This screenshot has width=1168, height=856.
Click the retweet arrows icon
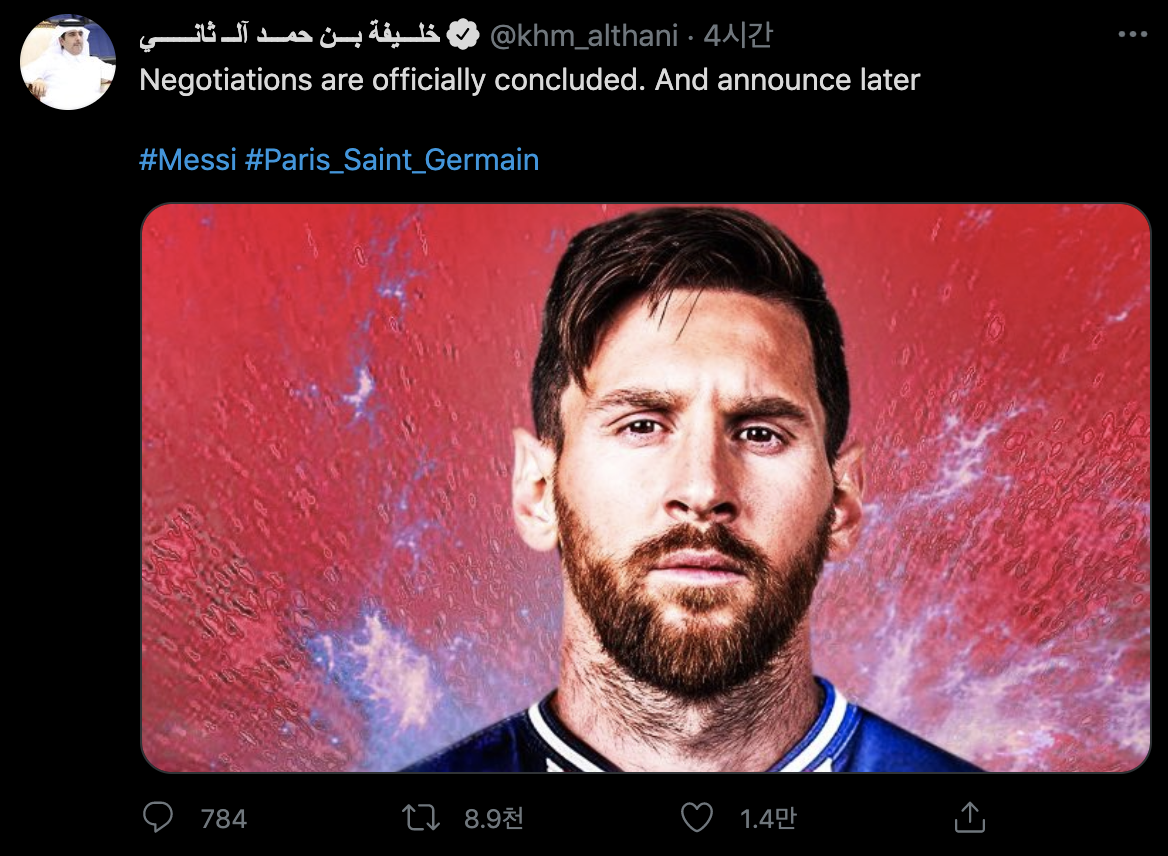[420, 818]
